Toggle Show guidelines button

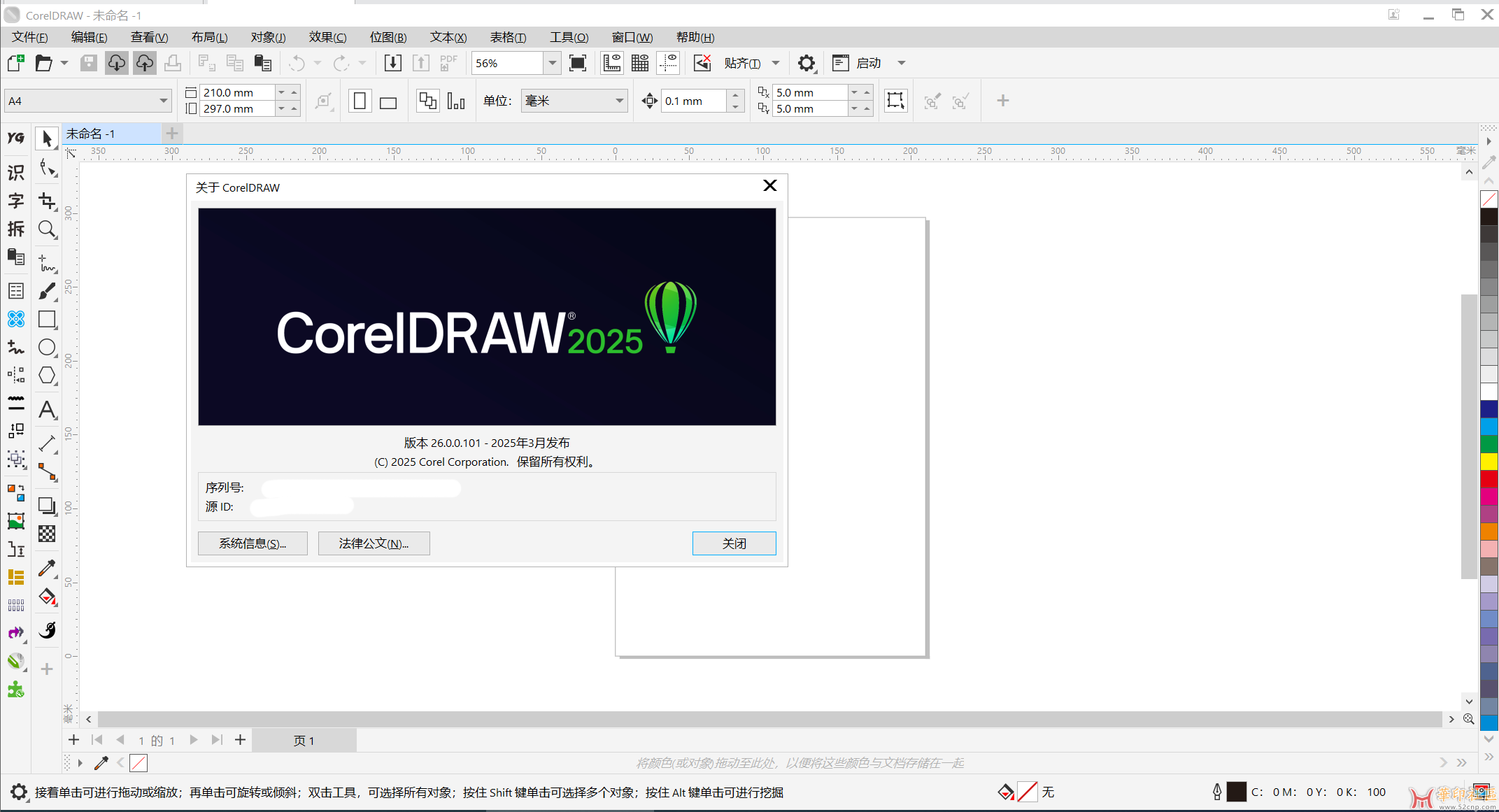[x=669, y=63]
